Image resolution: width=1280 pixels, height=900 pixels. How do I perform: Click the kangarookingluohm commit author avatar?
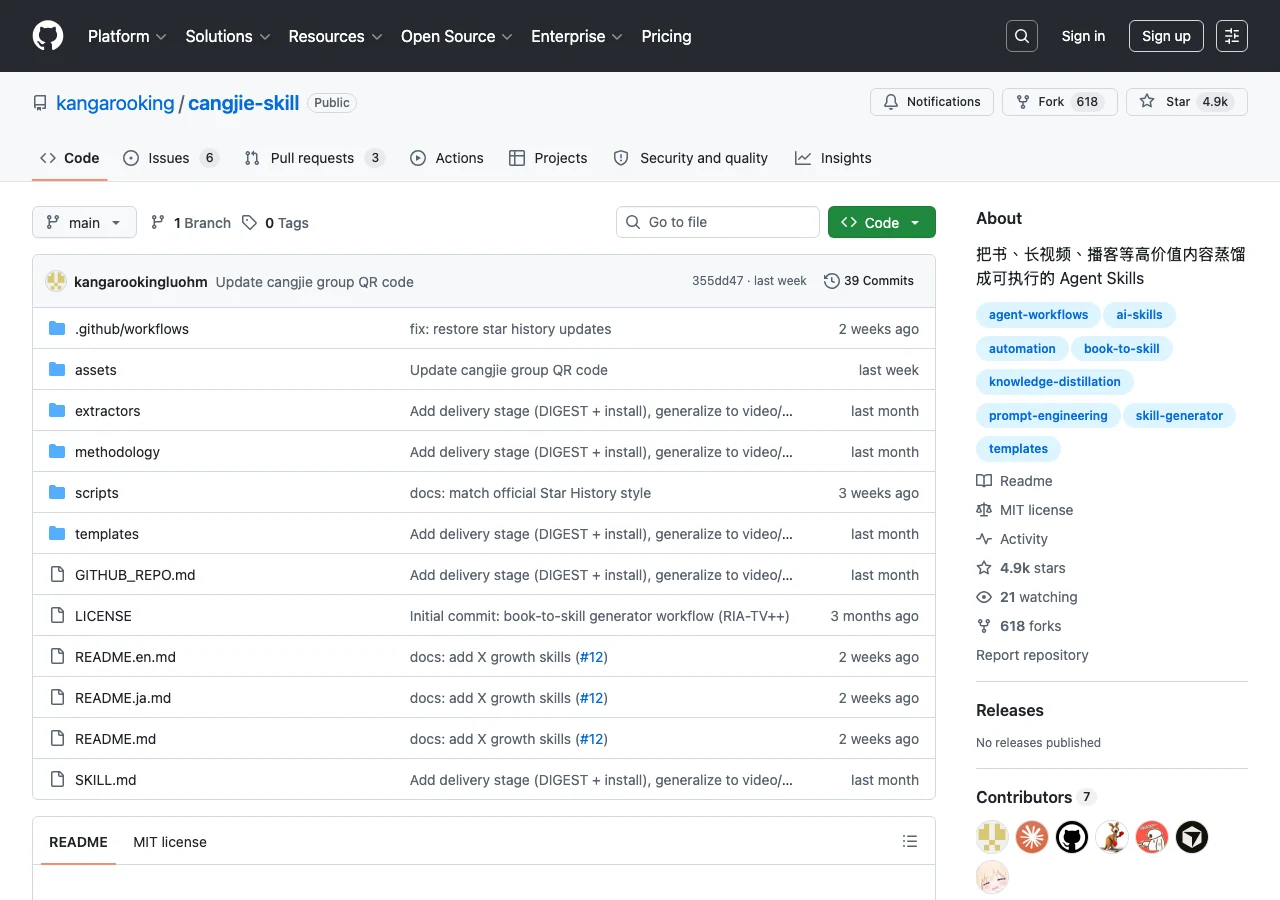(x=56, y=281)
